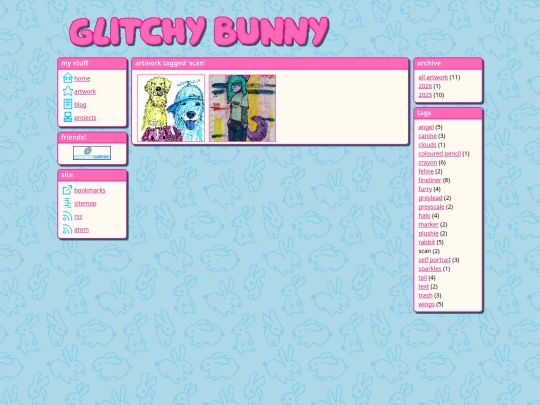
Task: Click the computer icon beside projects
Action: coord(68,117)
